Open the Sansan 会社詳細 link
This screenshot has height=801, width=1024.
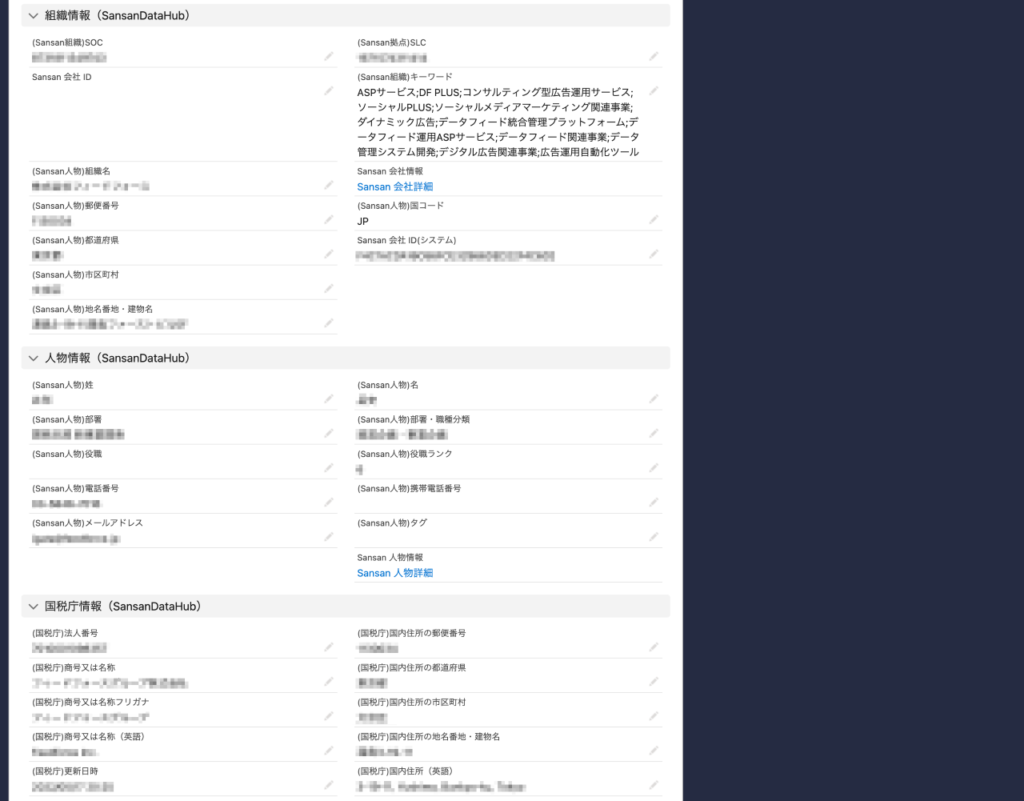pyautogui.click(x=394, y=187)
